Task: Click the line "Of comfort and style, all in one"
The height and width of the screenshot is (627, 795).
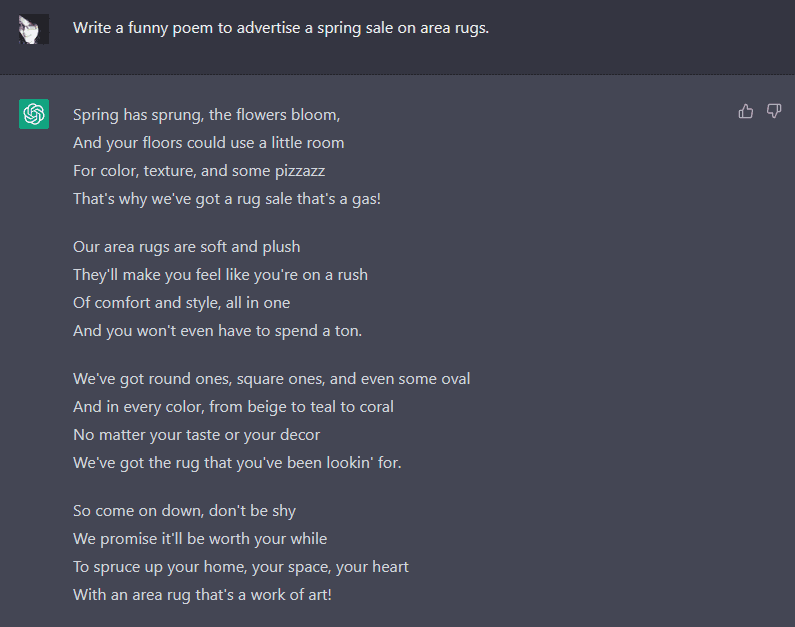Action: 181,303
